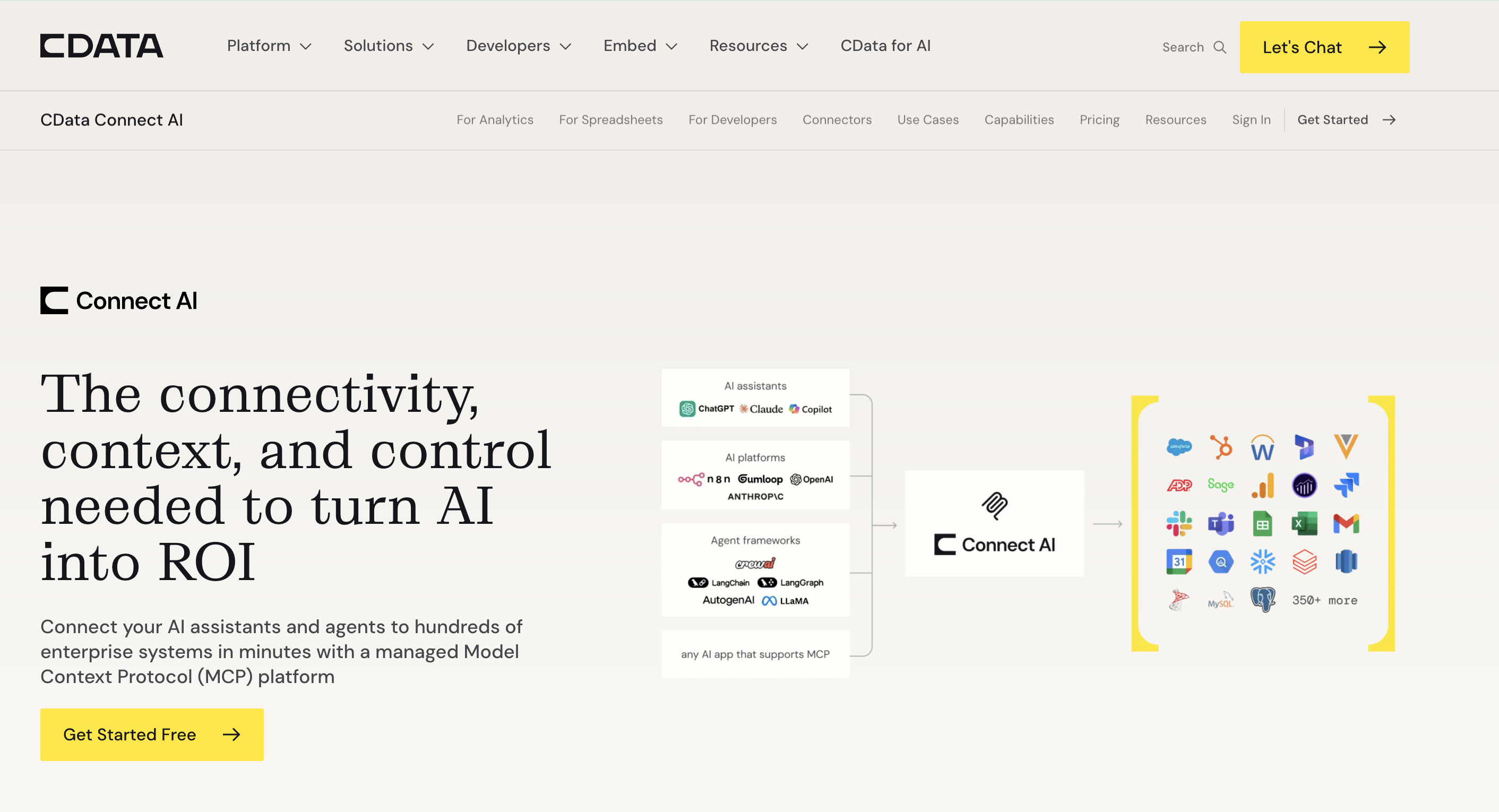Viewport: 1499px width, 812px height.
Task: Click the Microsoft Teams icon
Action: pos(1221,523)
